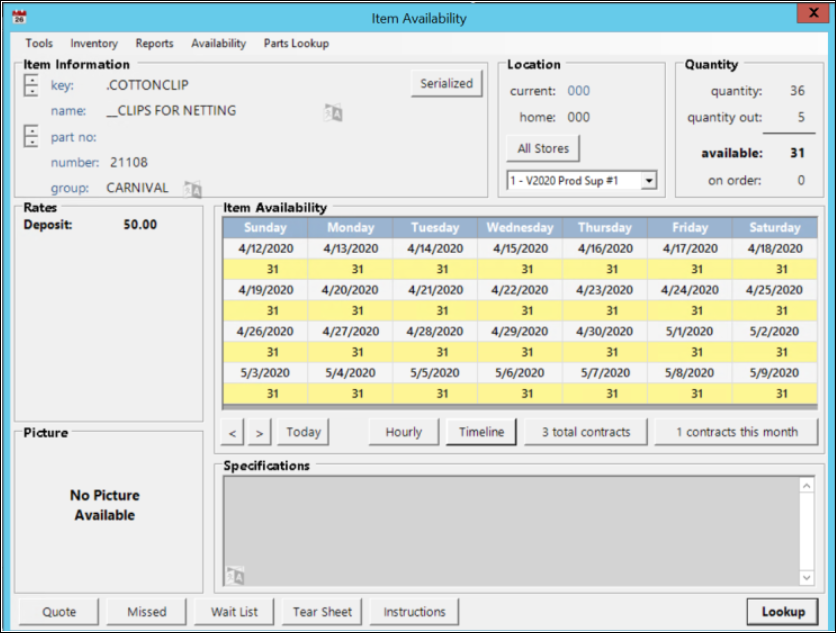This screenshot has width=836, height=633.
Task: Click the translate icon in Specifications box
Action: point(235,575)
